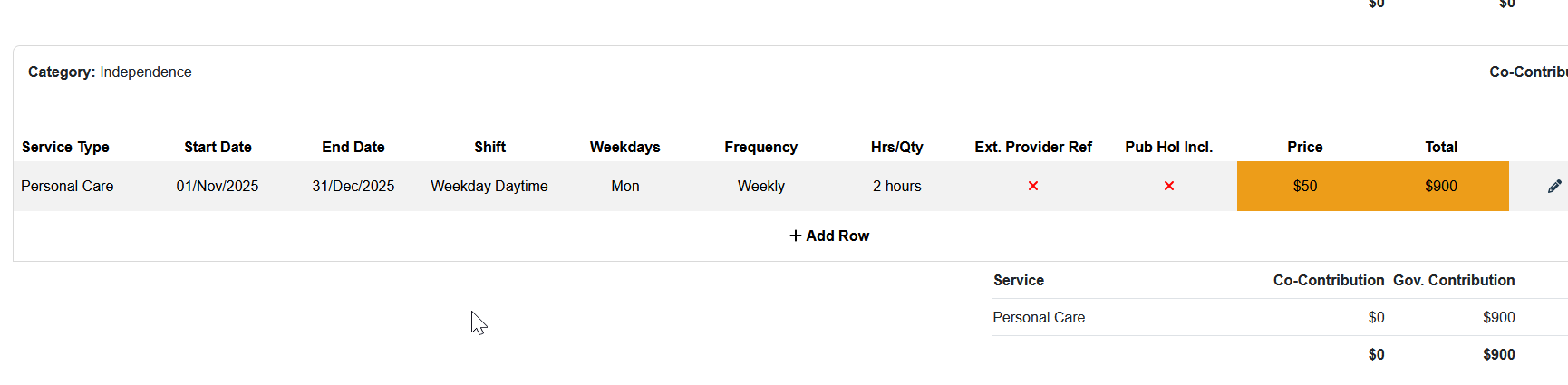Click the Start Date column header
This screenshot has height=385, width=1568.
218,147
